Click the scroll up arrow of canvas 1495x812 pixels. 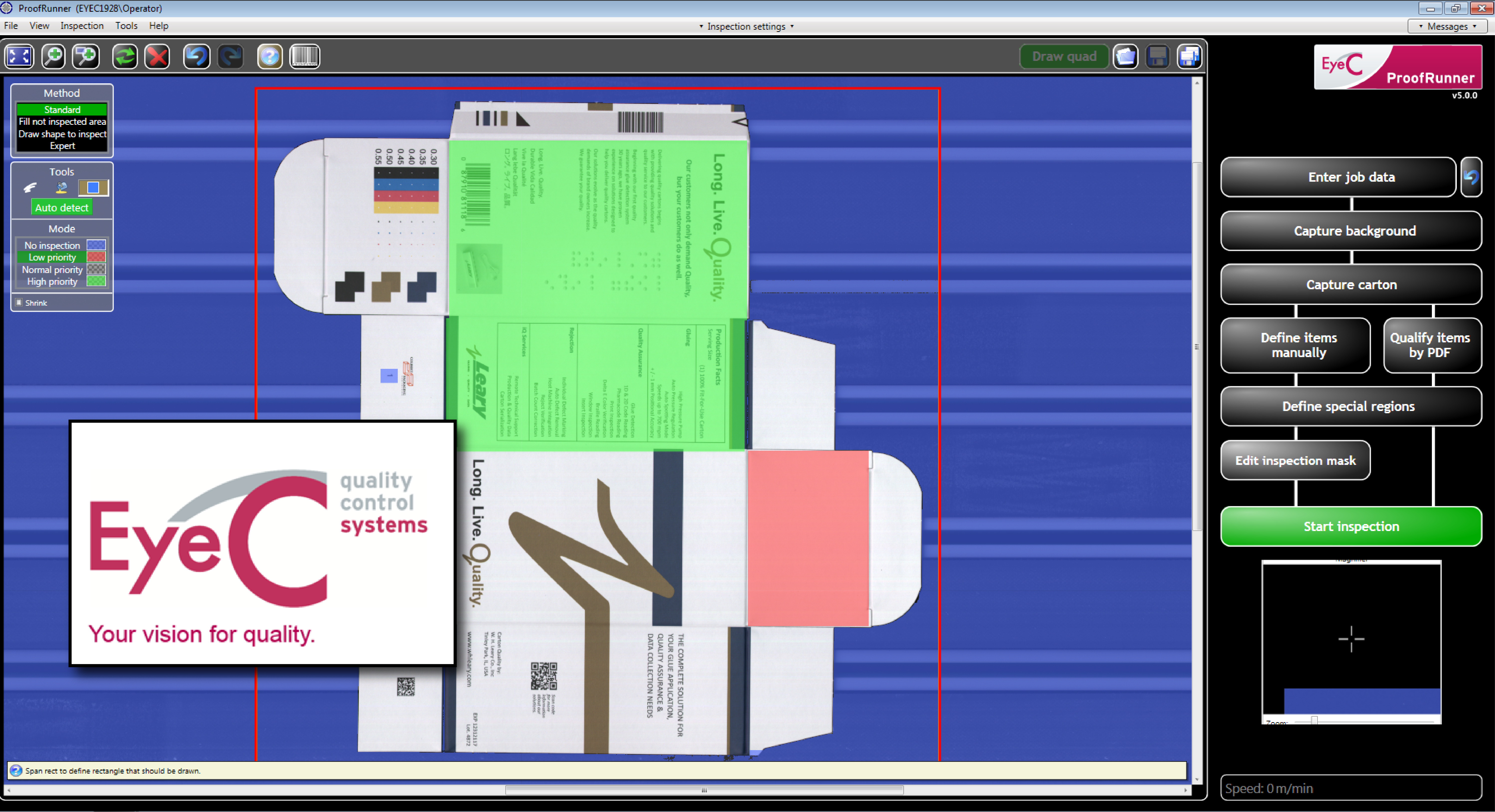pyautogui.click(x=1197, y=83)
